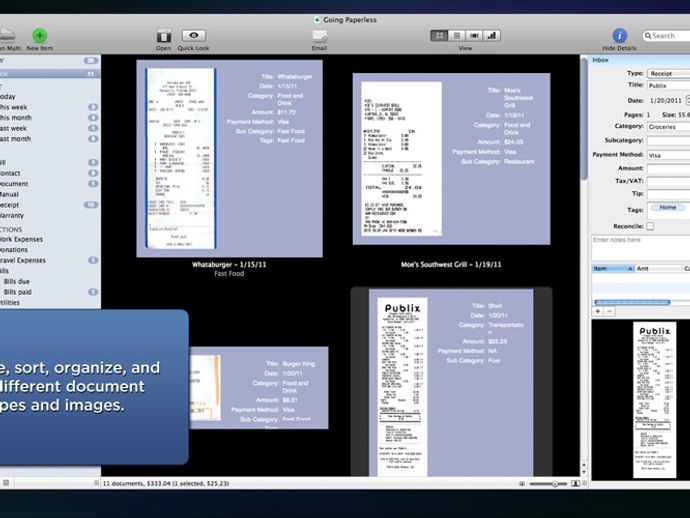Open the Category combo box Groceries
This screenshot has width=690, height=518.
[x=668, y=127]
